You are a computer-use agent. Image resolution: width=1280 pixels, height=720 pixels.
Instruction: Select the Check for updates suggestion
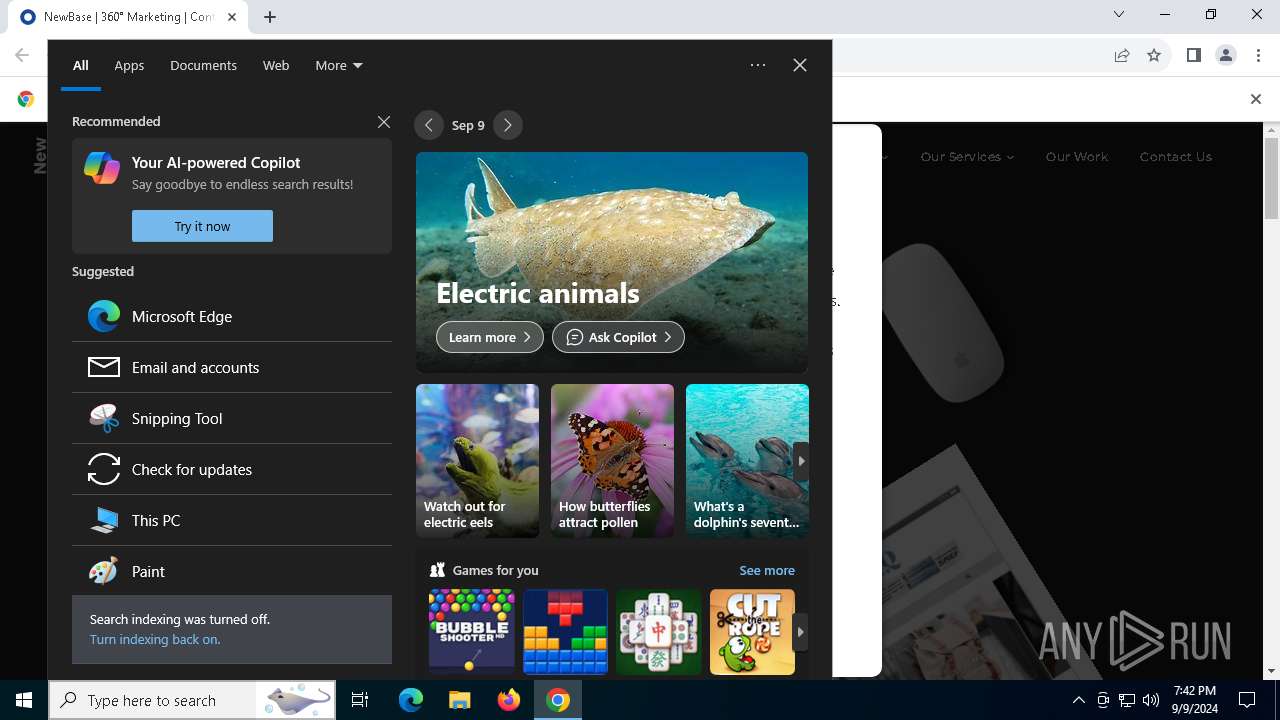[232, 469]
